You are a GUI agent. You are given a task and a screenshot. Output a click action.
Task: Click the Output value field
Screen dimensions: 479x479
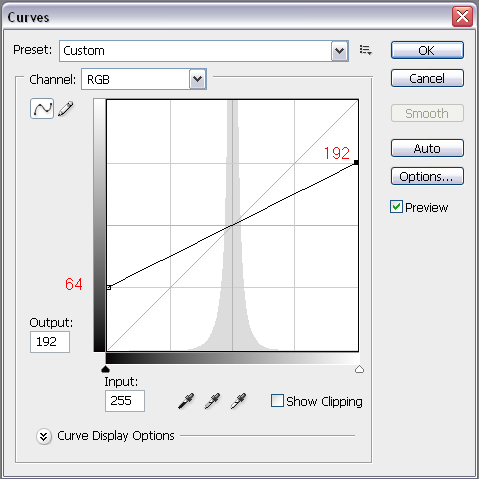point(50,342)
